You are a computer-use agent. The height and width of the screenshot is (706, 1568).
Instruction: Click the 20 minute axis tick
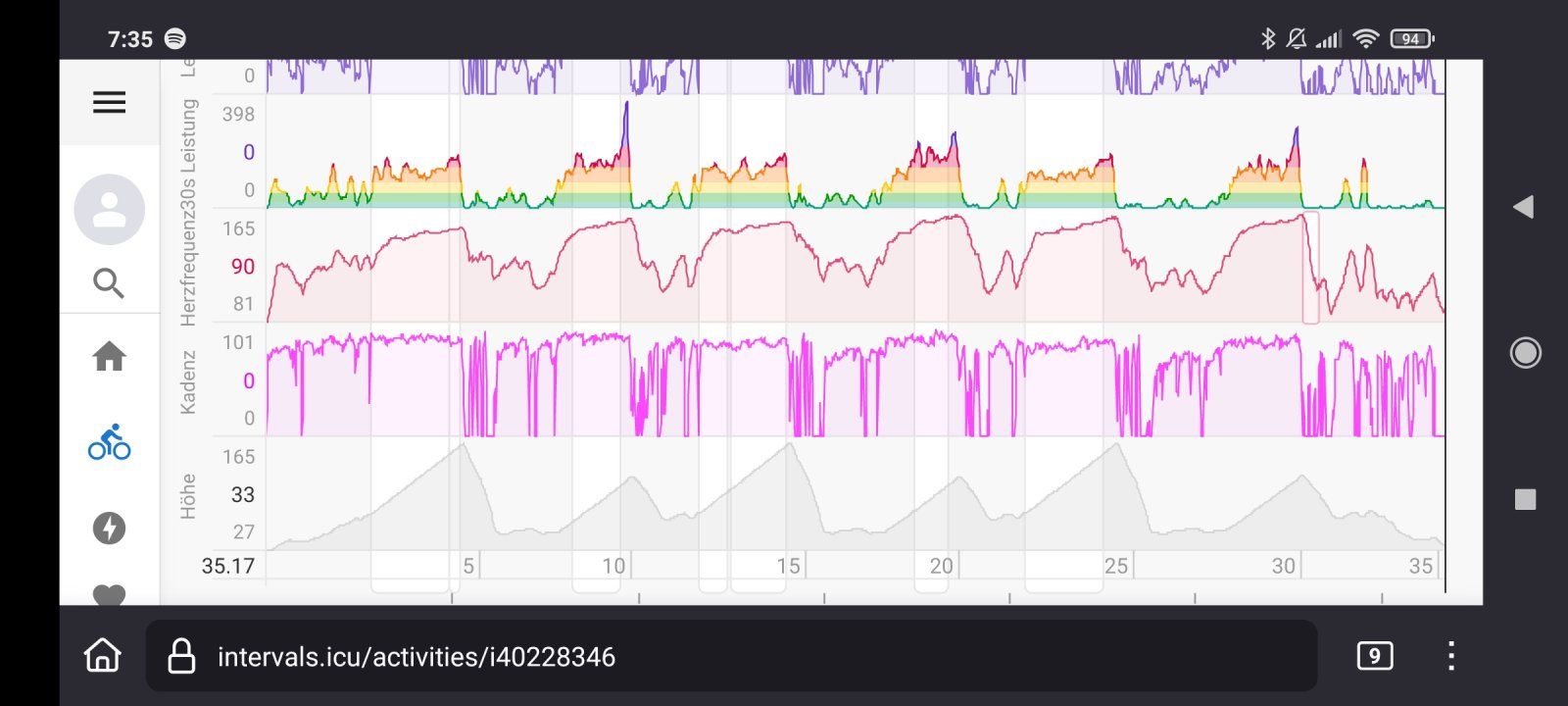pyautogui.click(x=941, y=566)
